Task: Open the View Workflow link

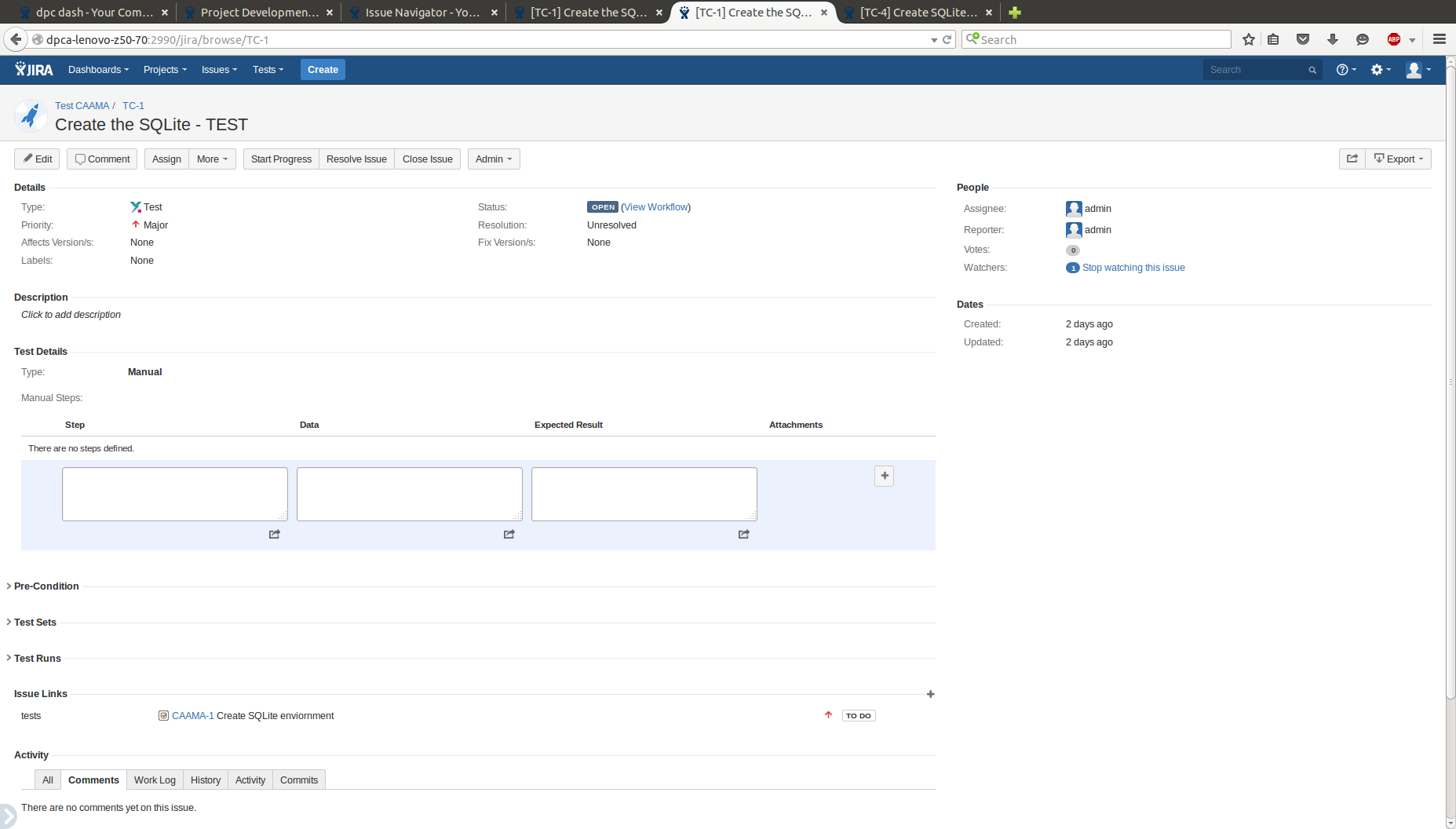Action: tap(656, 207)
